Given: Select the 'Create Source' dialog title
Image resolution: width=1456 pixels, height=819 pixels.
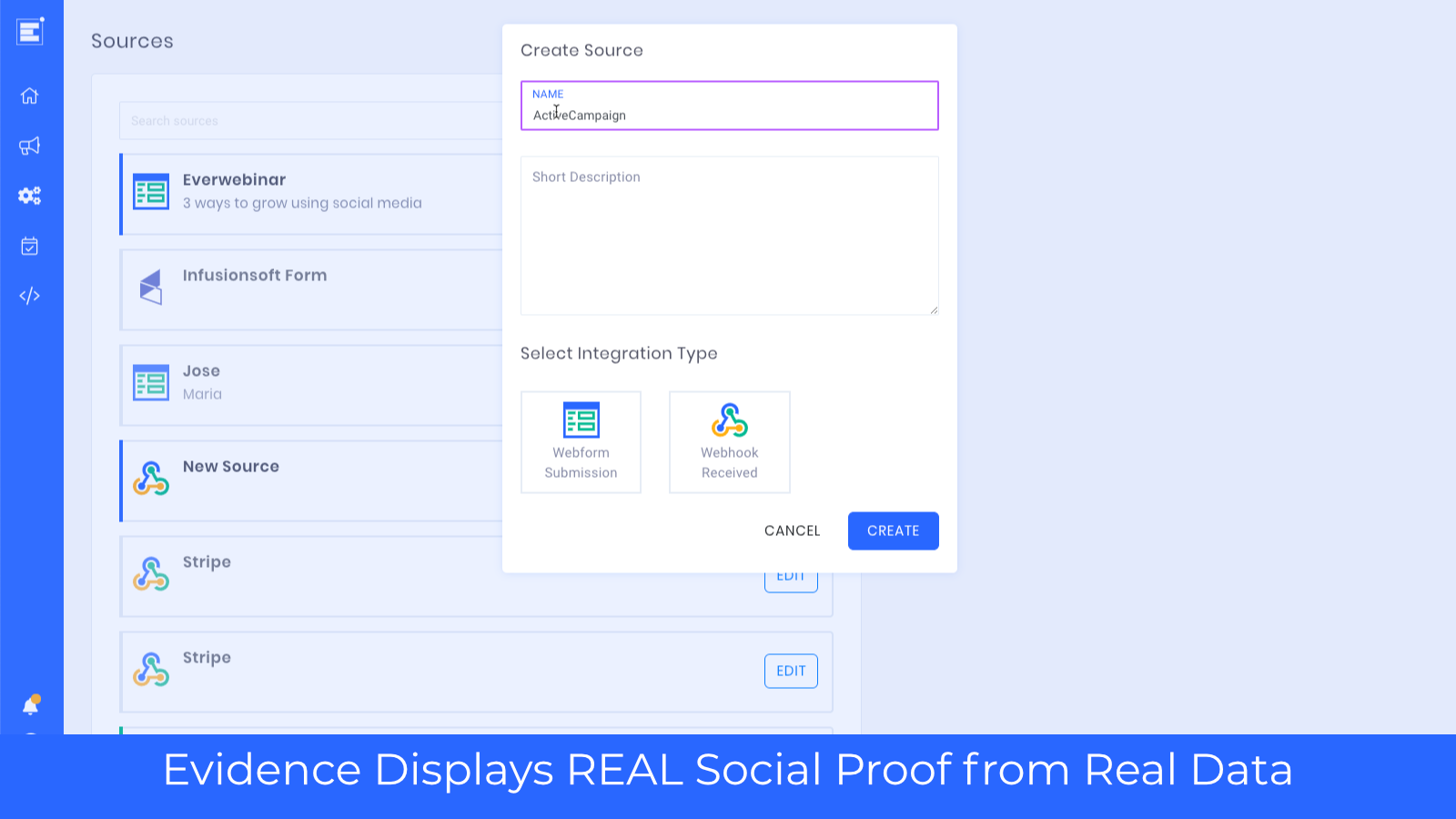Looking at the screenshot, I should [x=581, y=50].
